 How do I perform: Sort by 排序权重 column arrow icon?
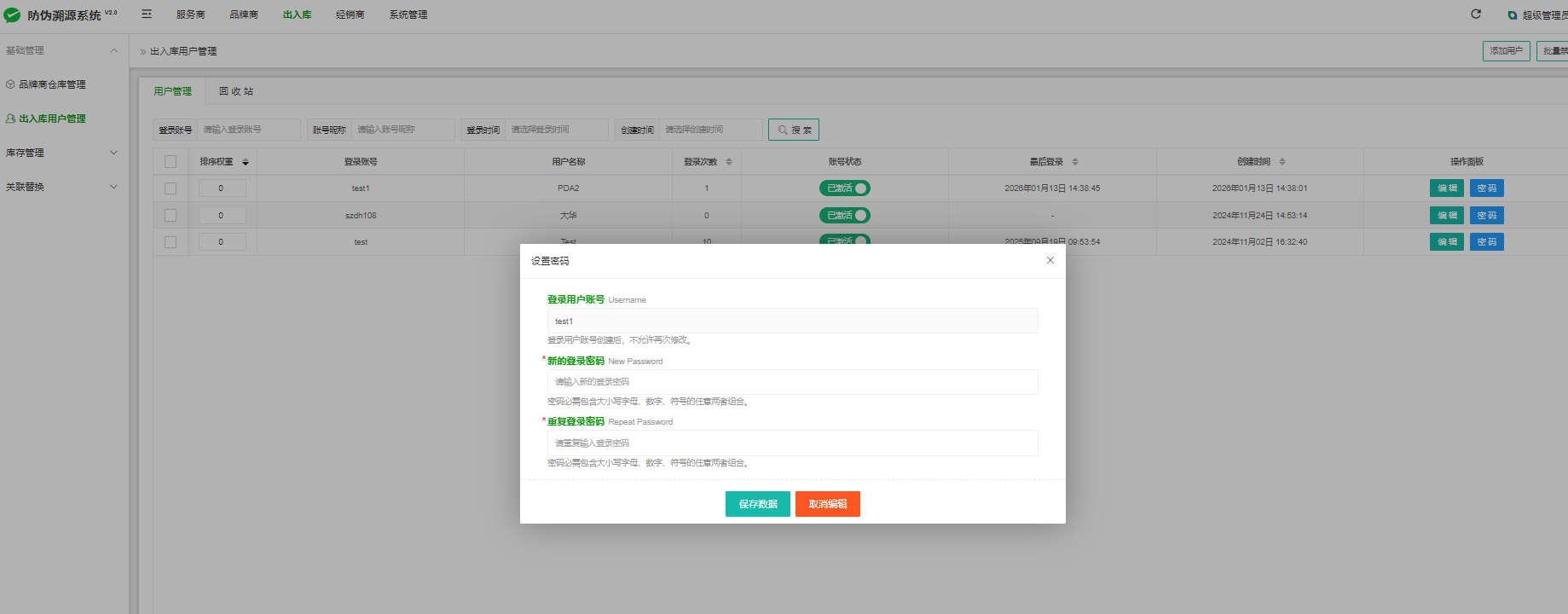(246, 162)
